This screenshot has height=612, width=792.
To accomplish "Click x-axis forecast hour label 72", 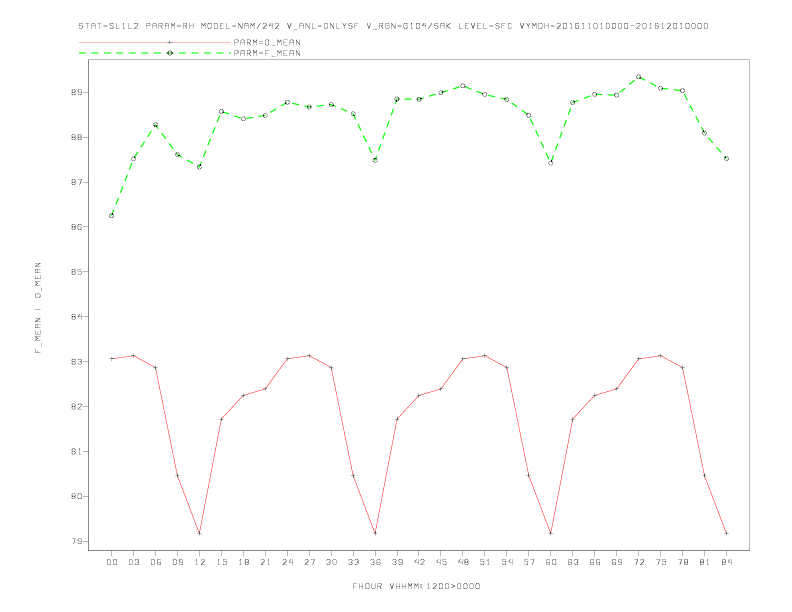I will tap(639, 562).
